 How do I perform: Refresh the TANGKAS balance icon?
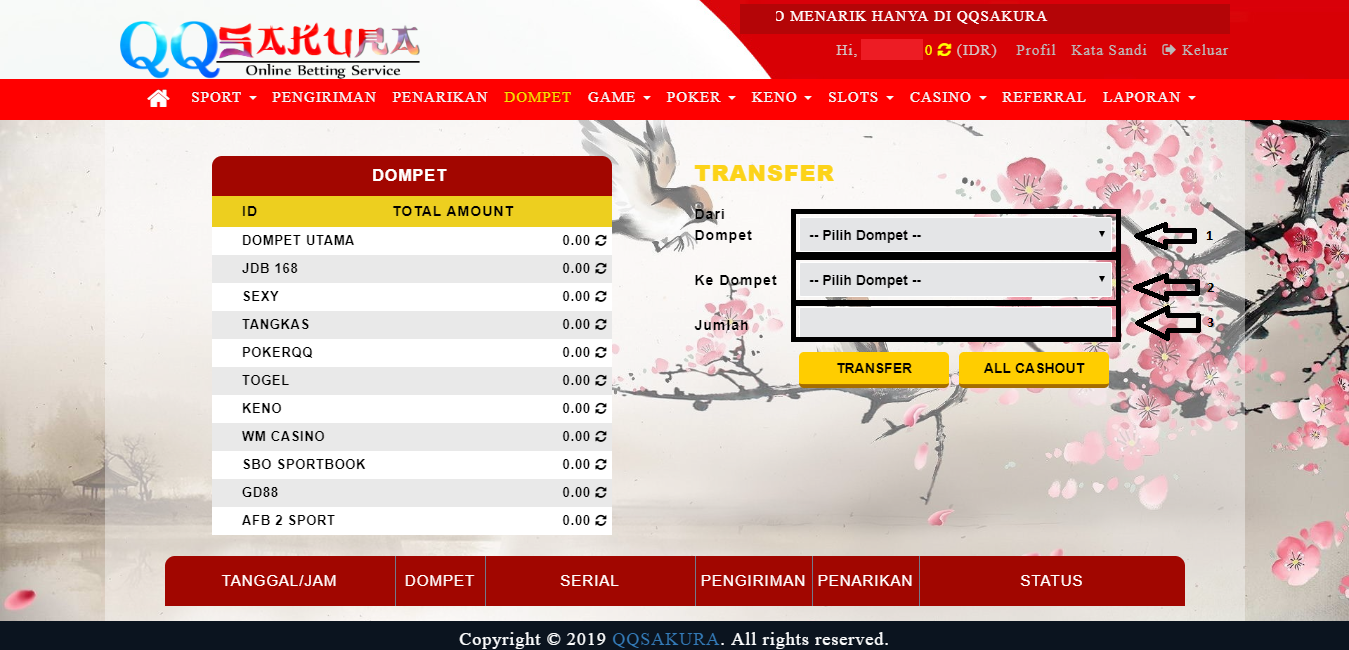tap(601, 325)
